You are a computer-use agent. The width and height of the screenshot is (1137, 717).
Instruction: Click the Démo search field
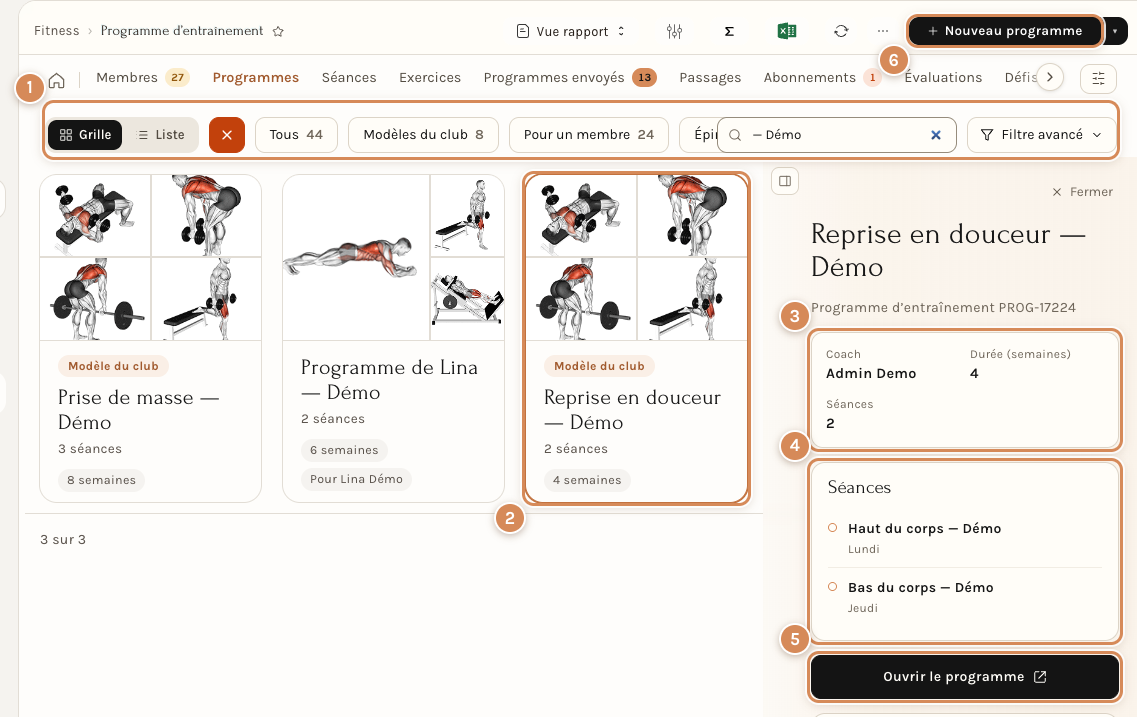coord(836,135)
